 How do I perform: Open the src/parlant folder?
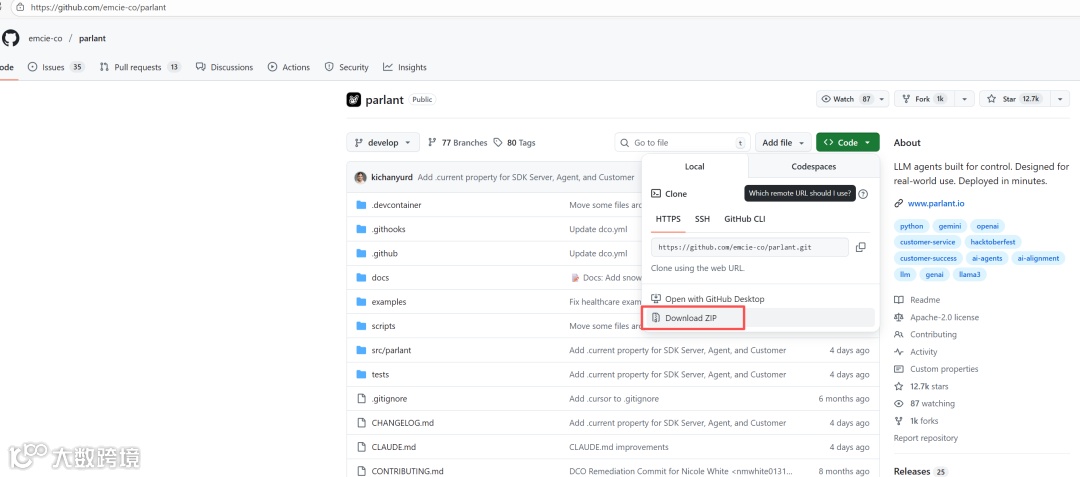click(x=391, y=350)
